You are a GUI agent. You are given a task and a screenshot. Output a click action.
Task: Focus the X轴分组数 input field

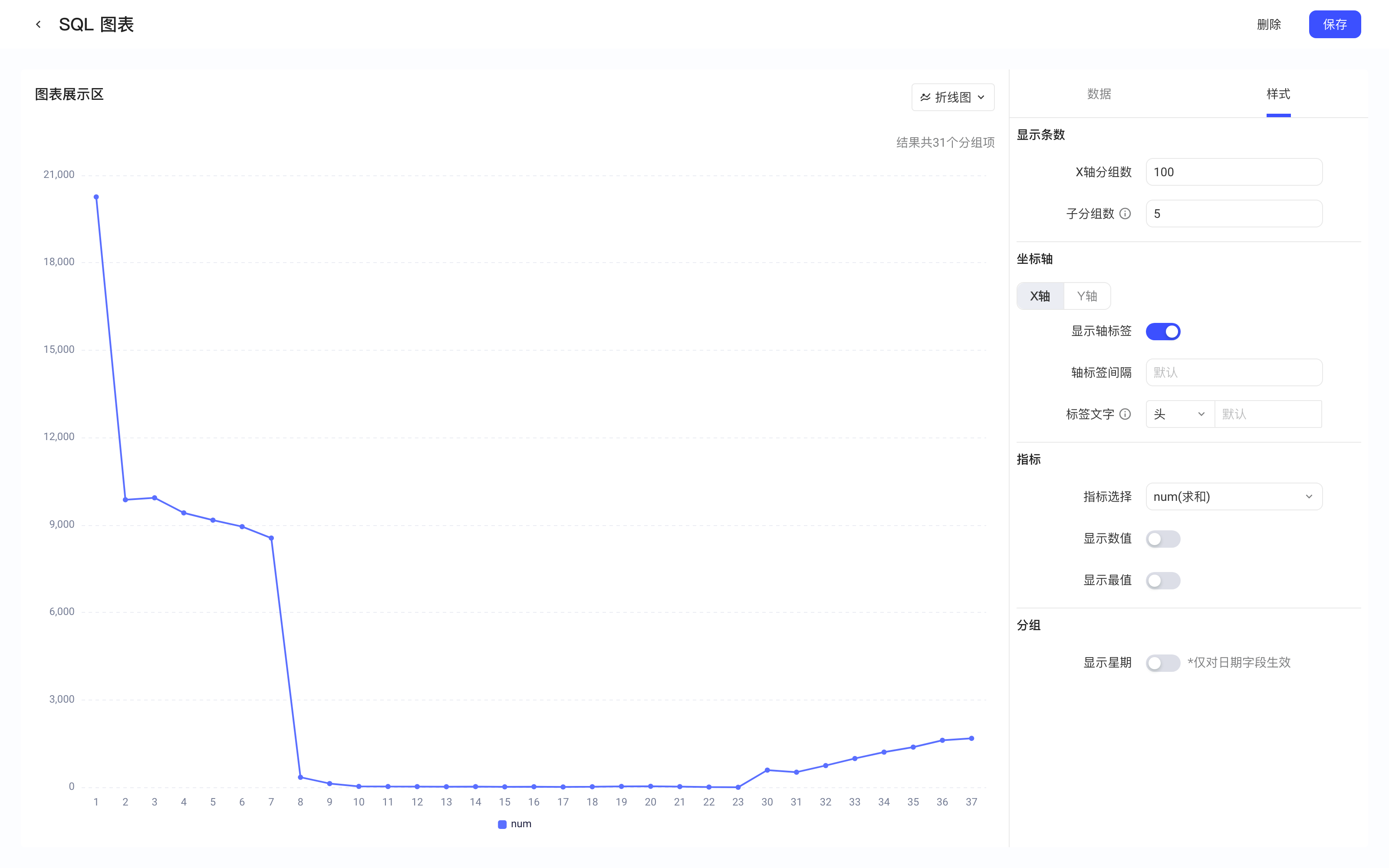pos(1234,172)
